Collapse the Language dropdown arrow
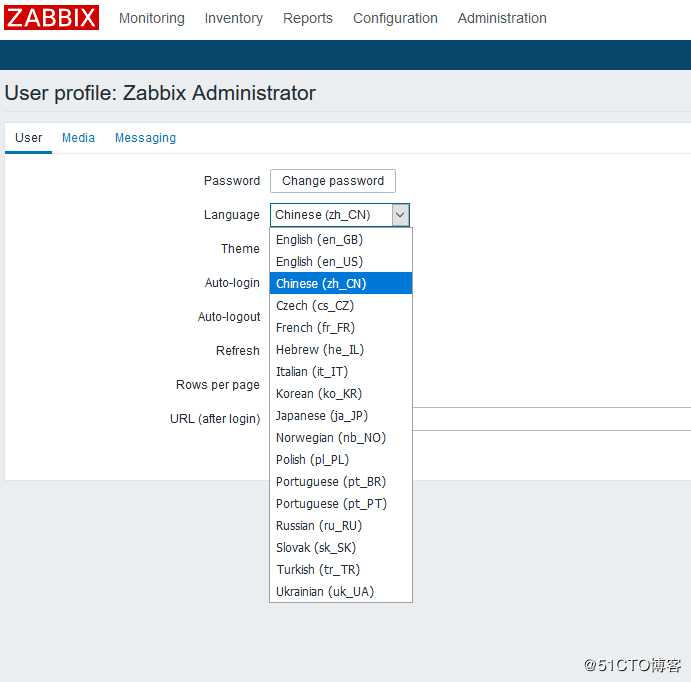This screenshot has height=682, width=691. click(400, 215)
